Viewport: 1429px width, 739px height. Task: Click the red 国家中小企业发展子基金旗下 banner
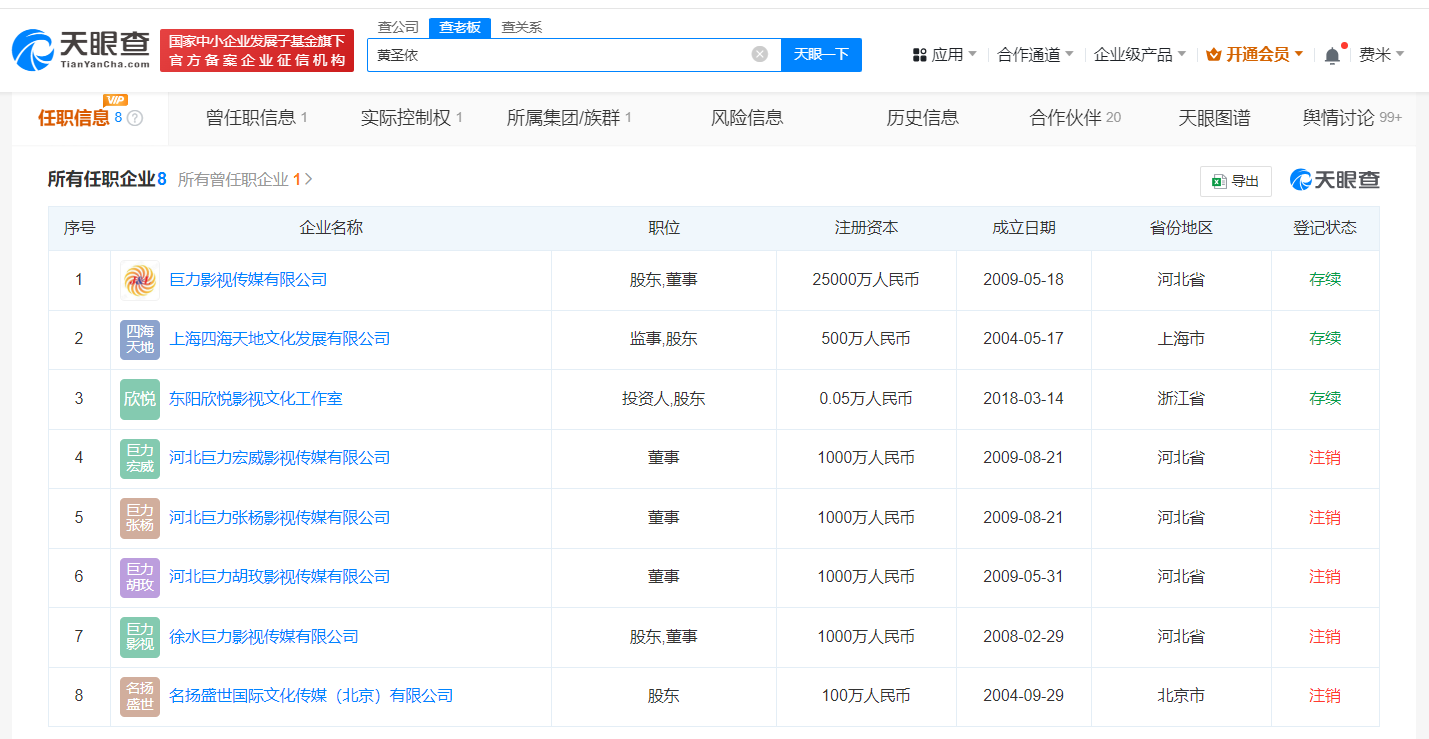pos(257,51)
